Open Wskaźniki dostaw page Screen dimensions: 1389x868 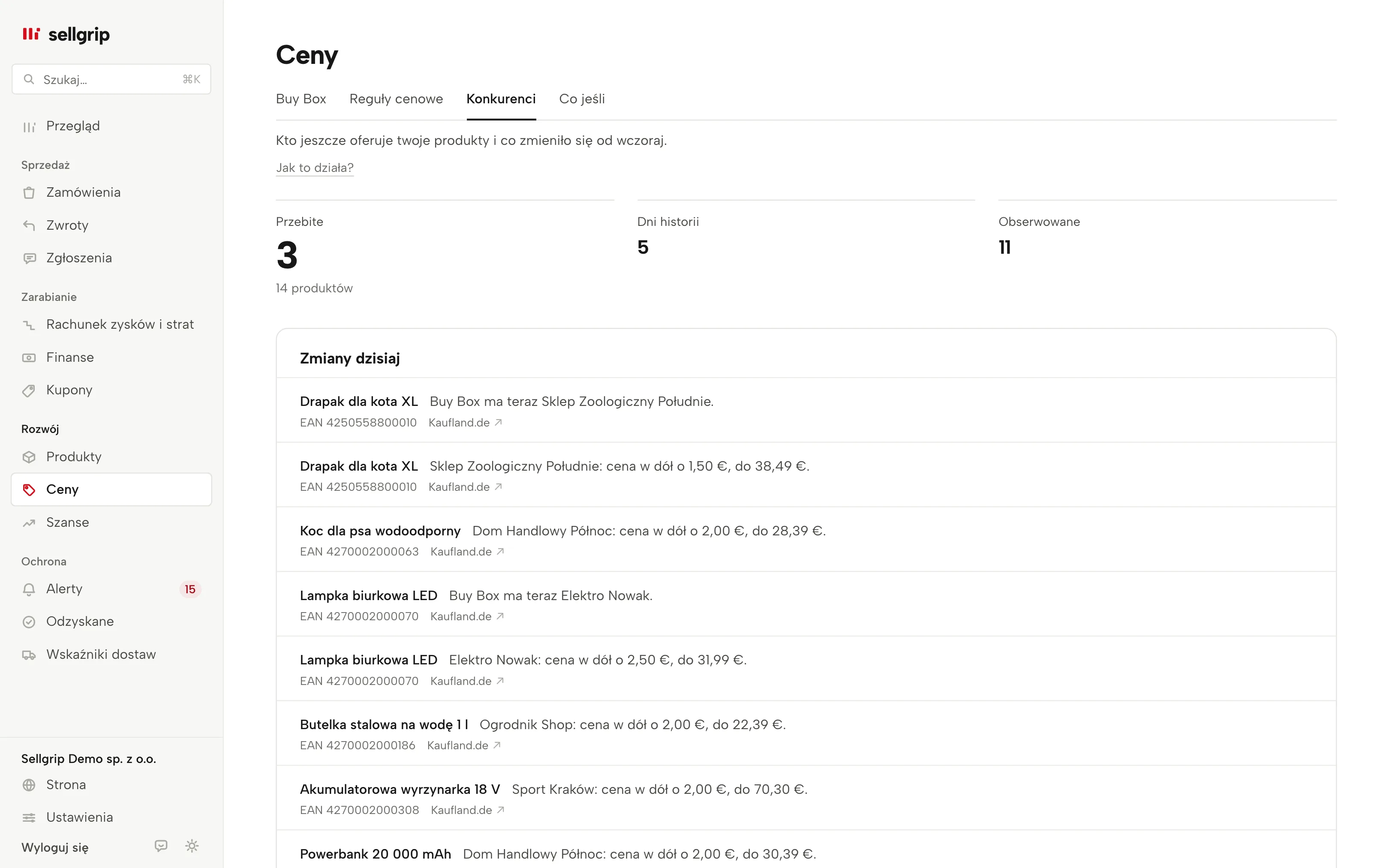111,655
